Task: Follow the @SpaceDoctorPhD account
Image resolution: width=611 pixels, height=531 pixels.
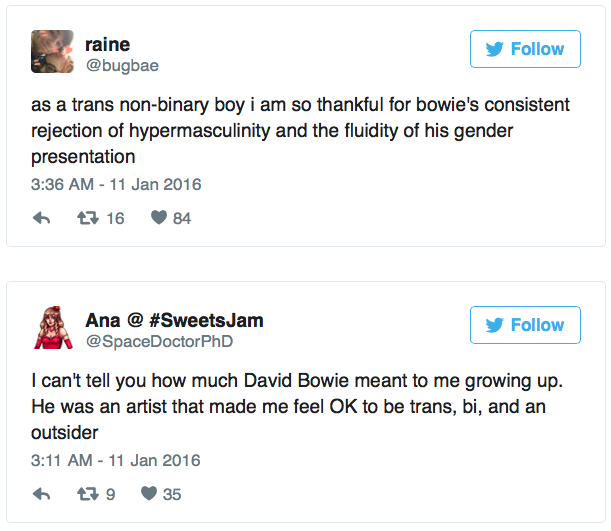Action: [x=525, y=325]
